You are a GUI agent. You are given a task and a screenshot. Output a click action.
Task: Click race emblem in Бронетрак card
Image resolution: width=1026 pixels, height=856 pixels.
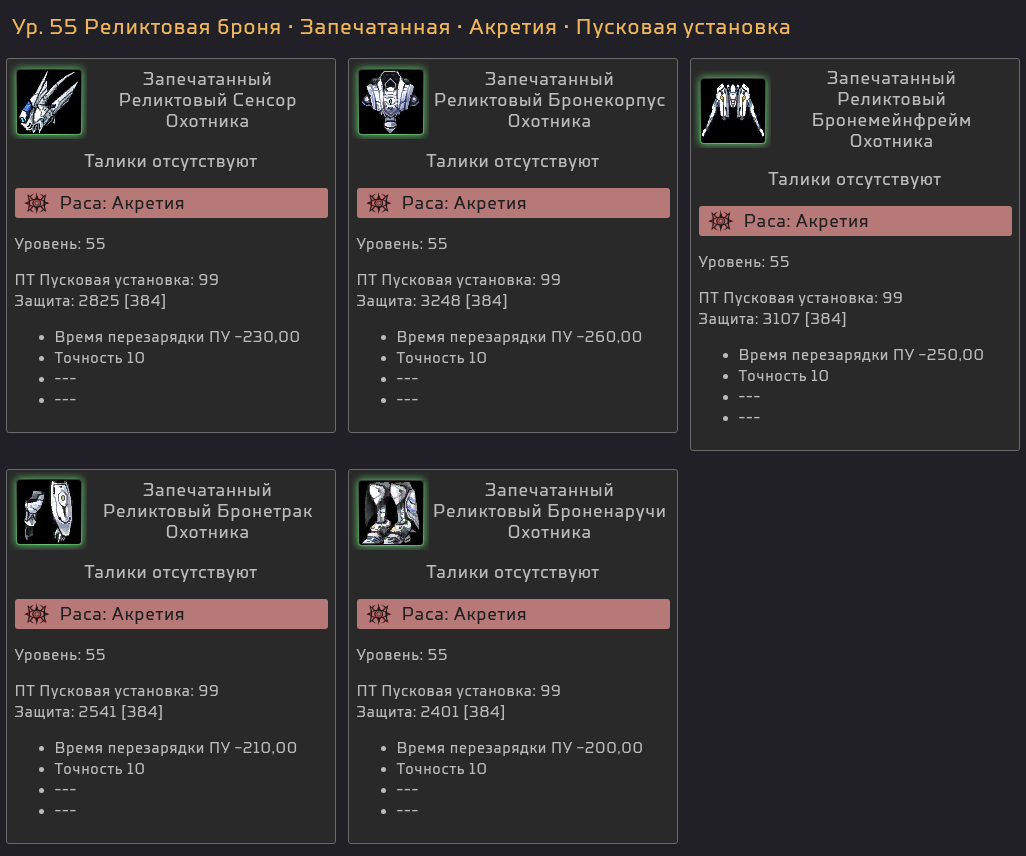point(37,614)
